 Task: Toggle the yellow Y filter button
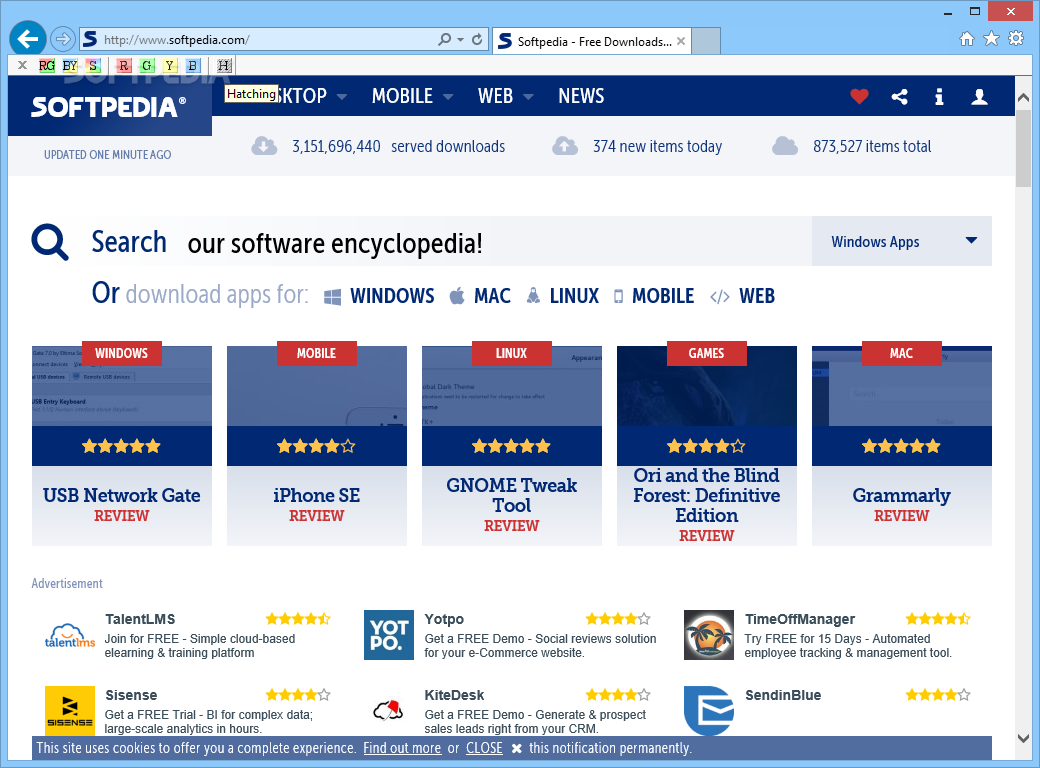coord(170,65)
